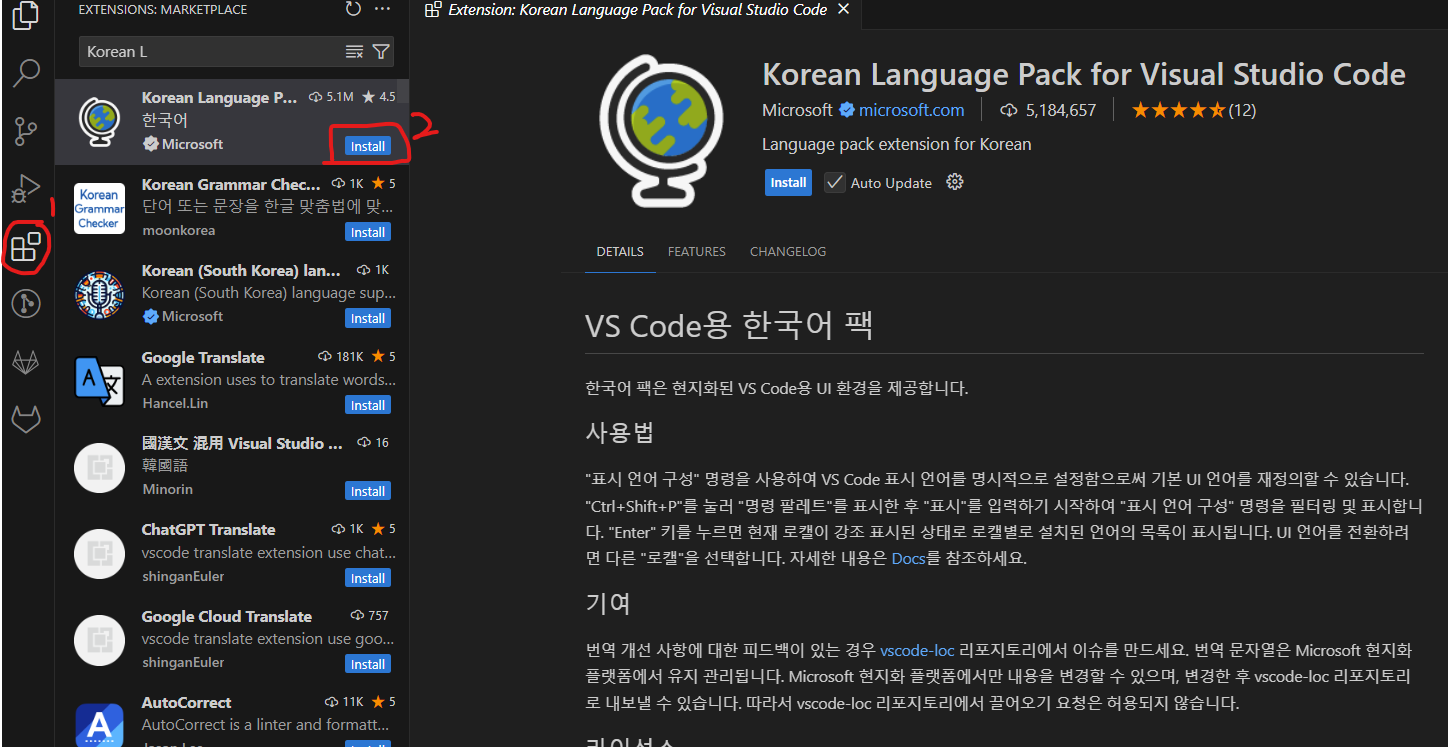Image resolution: width=1448 pixels, height=747 pixels.
Task: Open the Search view in activity bar
Action: click(x=27, y=72)
